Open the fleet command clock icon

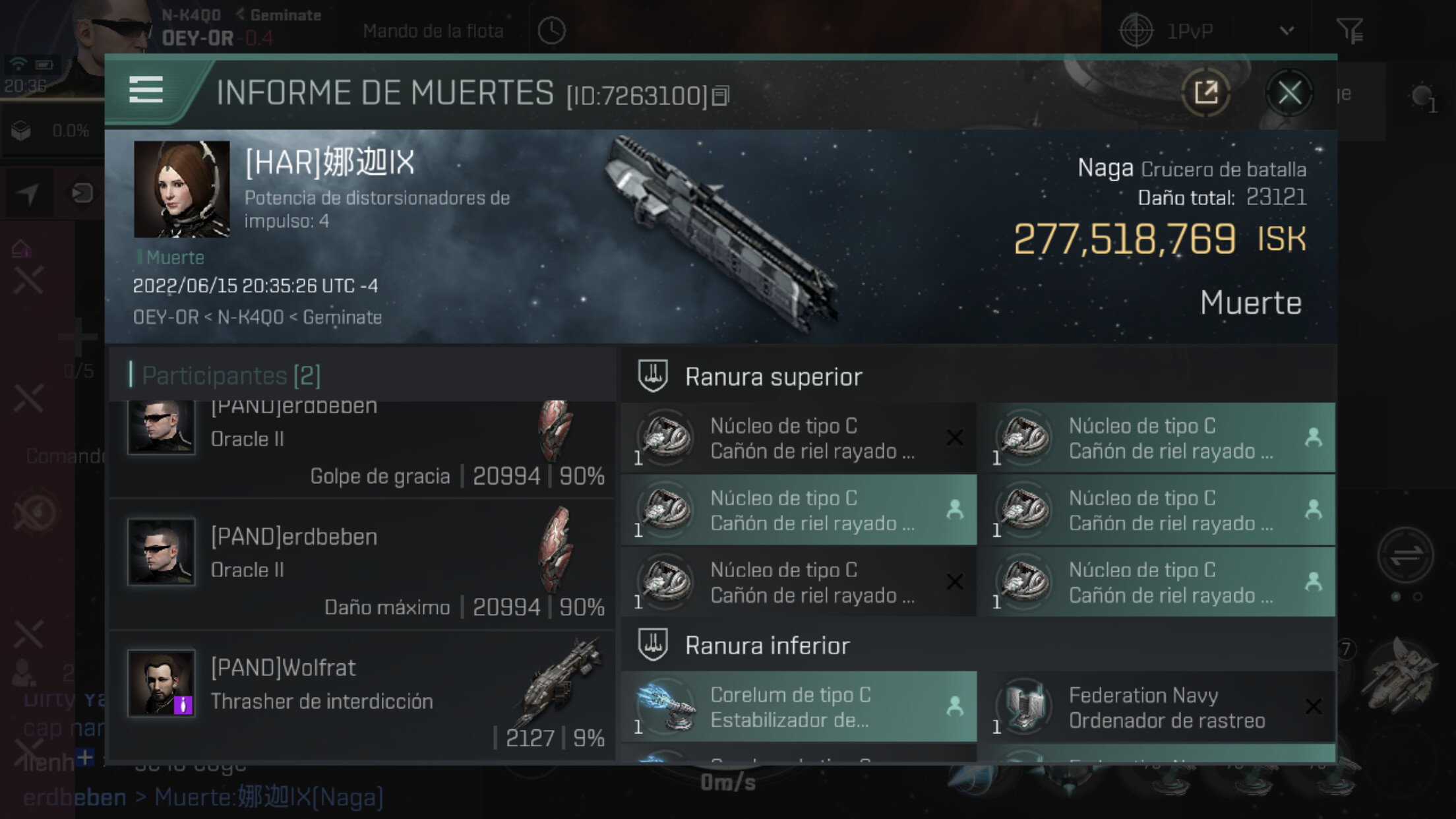551,31
